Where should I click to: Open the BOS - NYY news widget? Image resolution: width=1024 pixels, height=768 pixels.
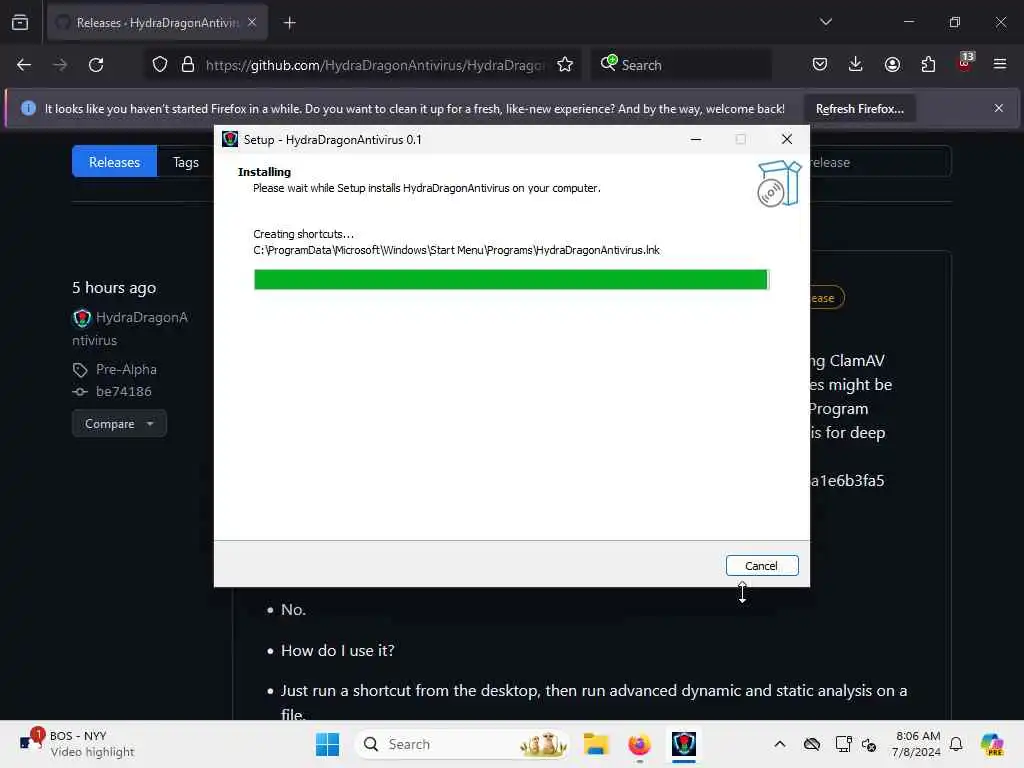click(x=78, y=744)
